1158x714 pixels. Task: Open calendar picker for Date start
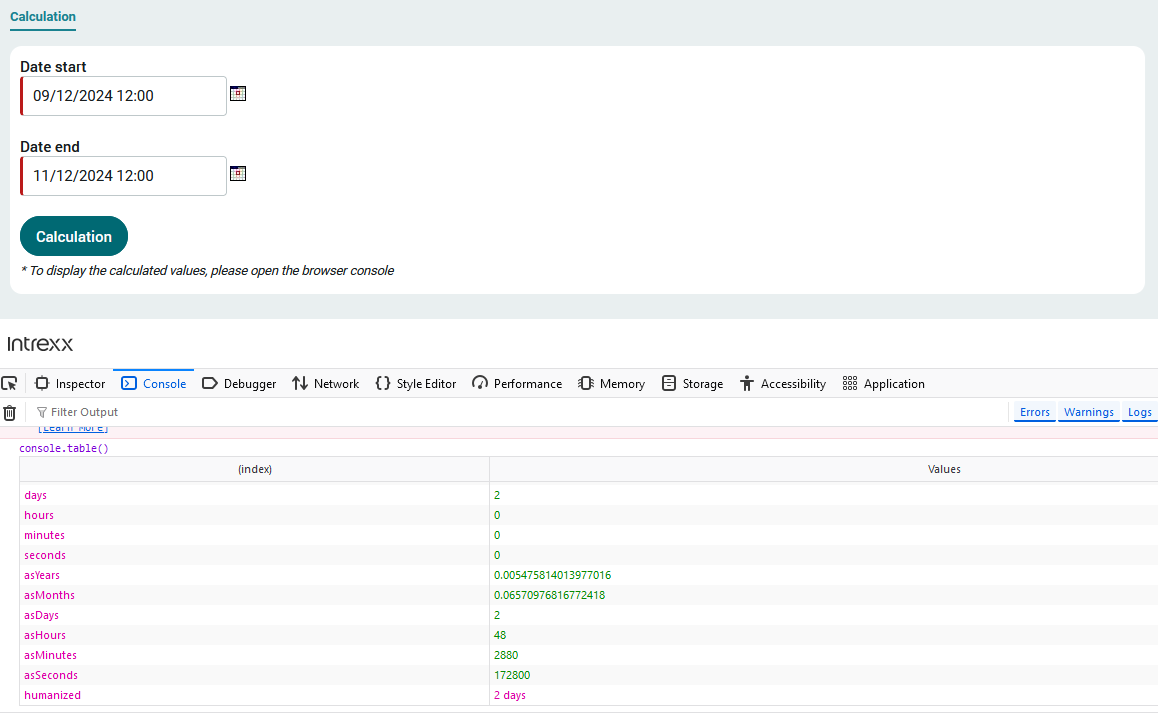coord(238,94)
